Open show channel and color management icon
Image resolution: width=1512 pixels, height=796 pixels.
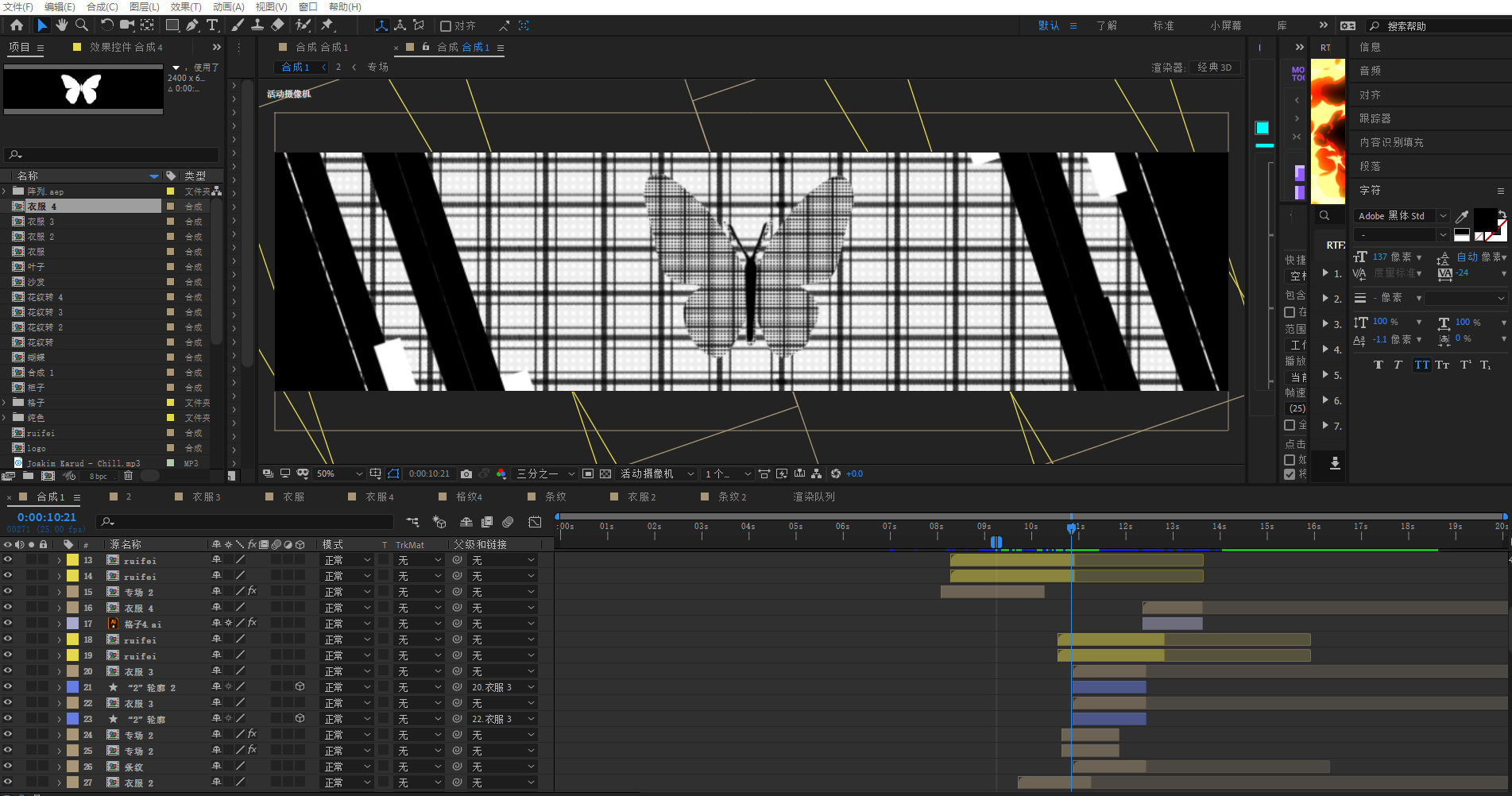click(x=501, y=473)
